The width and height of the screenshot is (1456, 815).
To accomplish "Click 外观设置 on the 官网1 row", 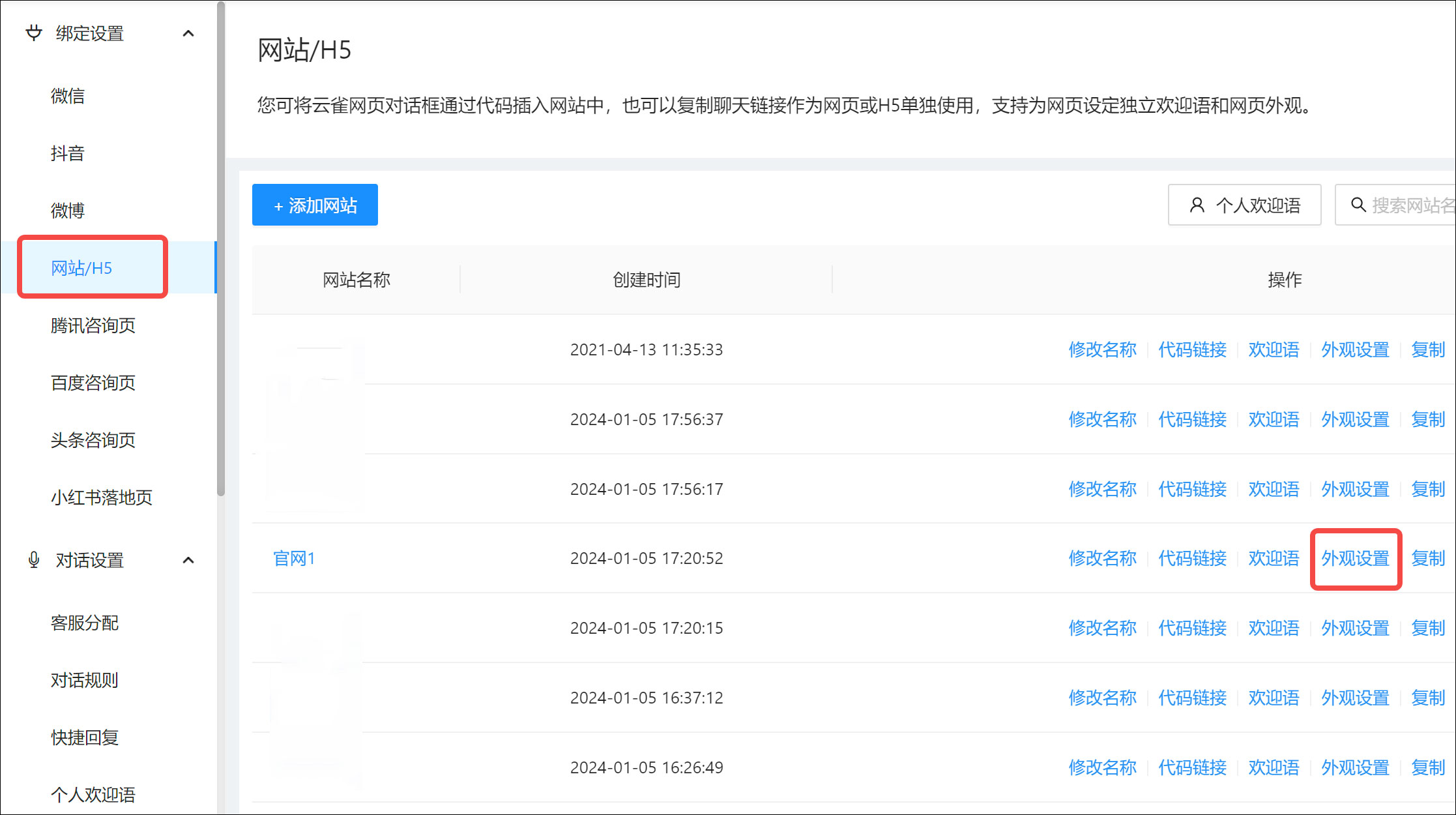I will coord(1355,558).
